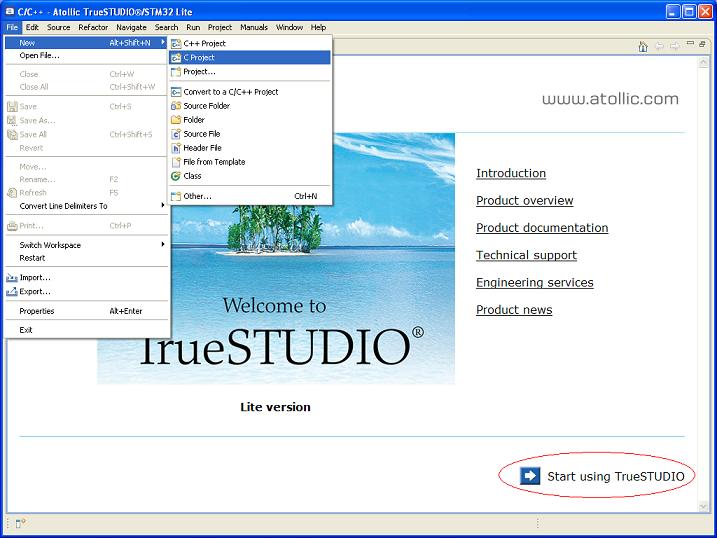Choose Project... in New submenu

point(250,72)
